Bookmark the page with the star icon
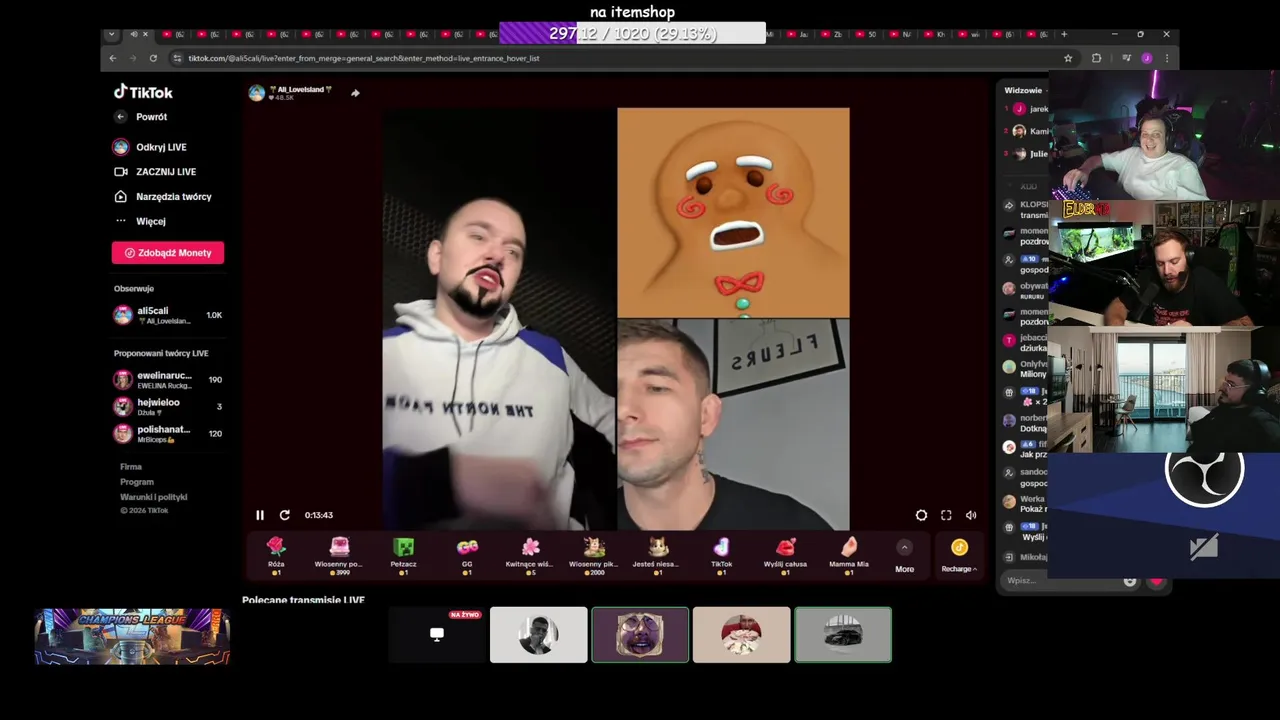 coord(1068,58)
